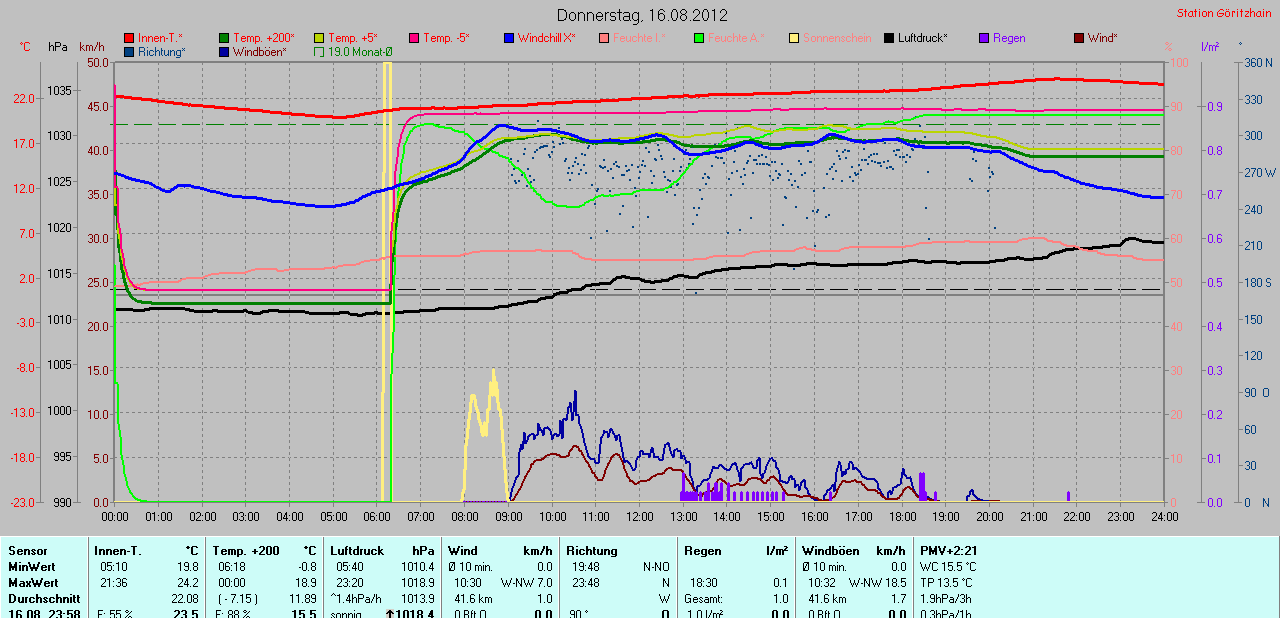Click the navy Windböen legend swatch
The height and width of the screenshot is (618, 1284).
point(224,51)
